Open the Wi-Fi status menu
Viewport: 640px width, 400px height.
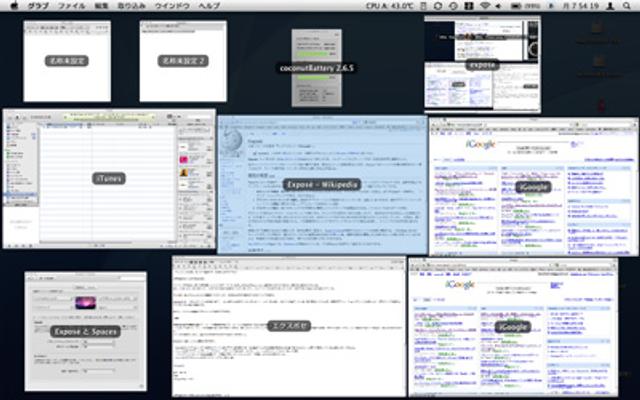pos(485,6)
